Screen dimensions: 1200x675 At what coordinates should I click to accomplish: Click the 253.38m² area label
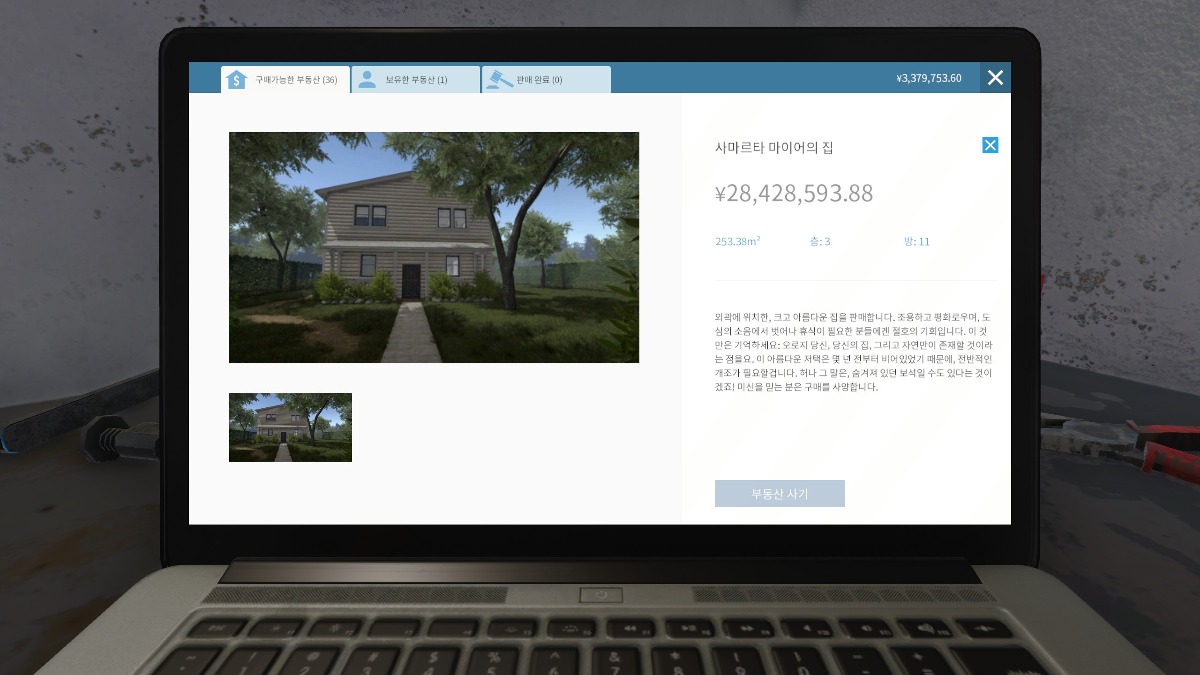pos(737,242)
